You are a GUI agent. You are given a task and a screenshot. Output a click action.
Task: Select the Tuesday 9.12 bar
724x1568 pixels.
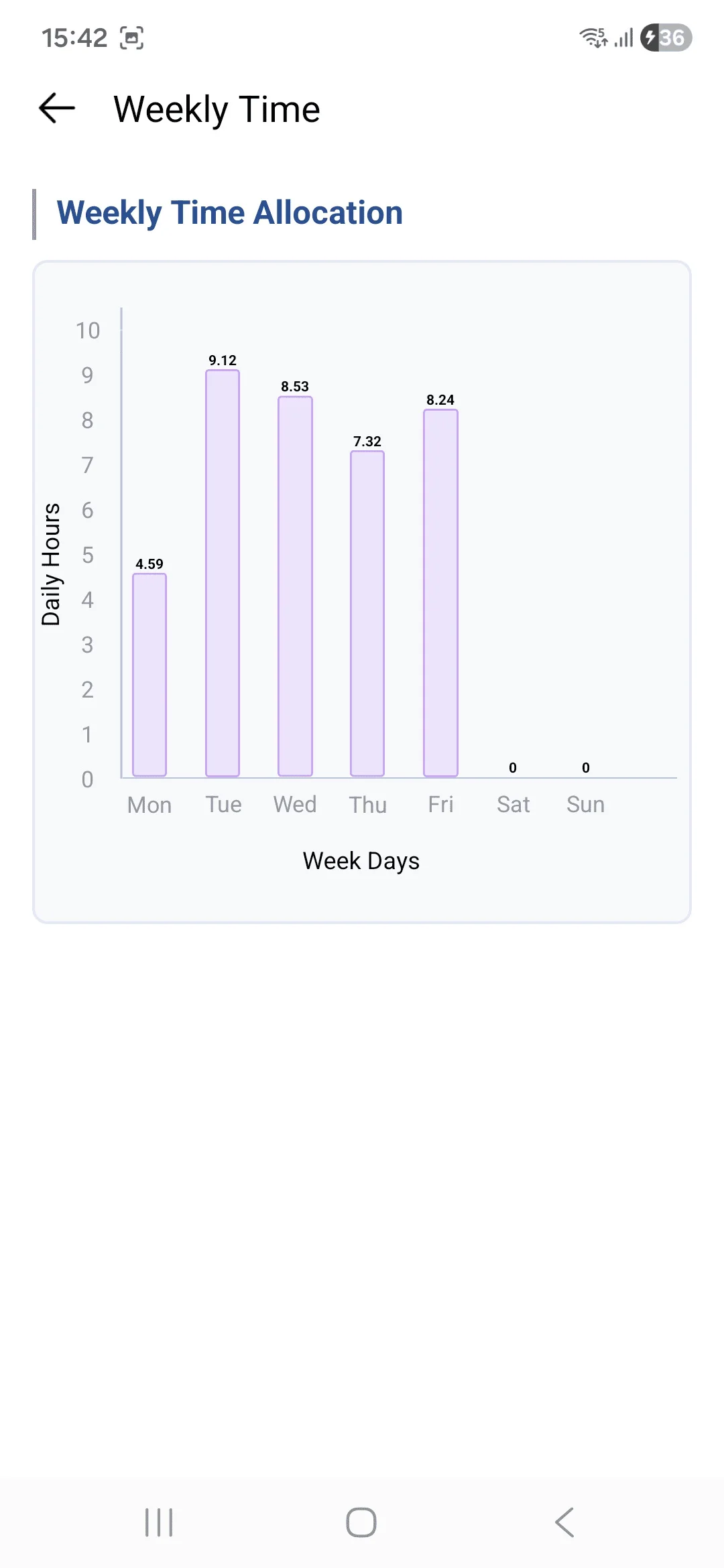click(x=223, y=573)
